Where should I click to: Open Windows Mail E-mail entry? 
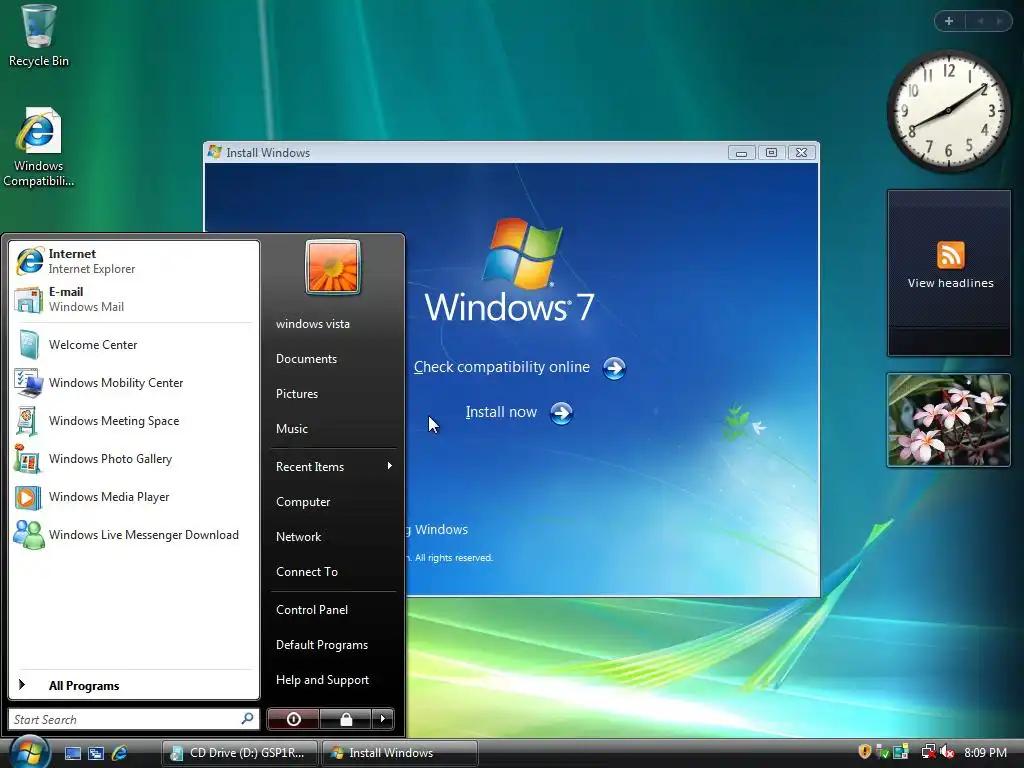[133, 299]
